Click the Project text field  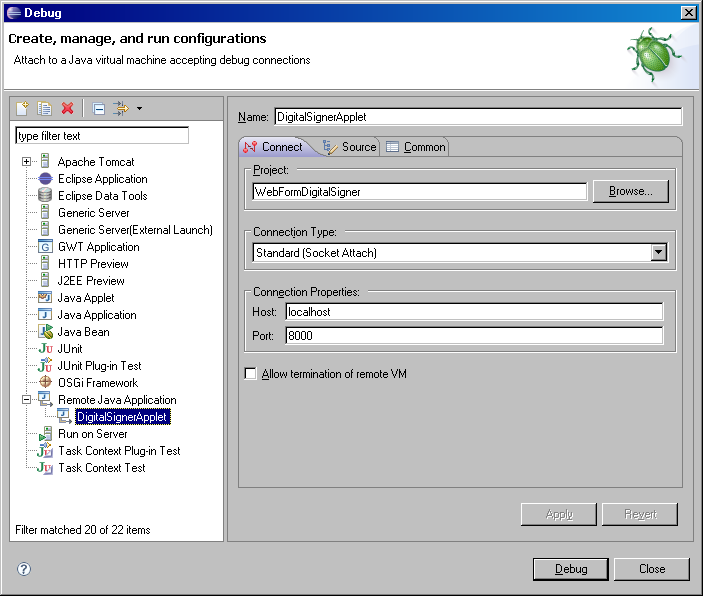click(x=420, y=191)
